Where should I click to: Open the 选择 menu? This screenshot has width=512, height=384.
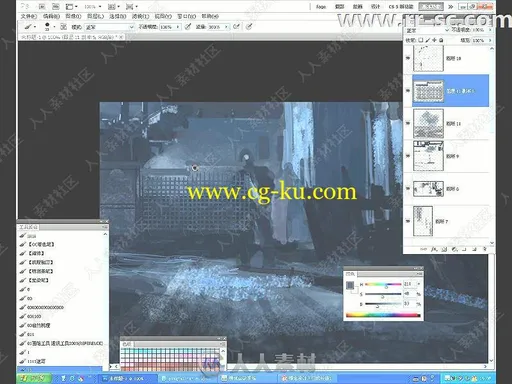[118, 16]
